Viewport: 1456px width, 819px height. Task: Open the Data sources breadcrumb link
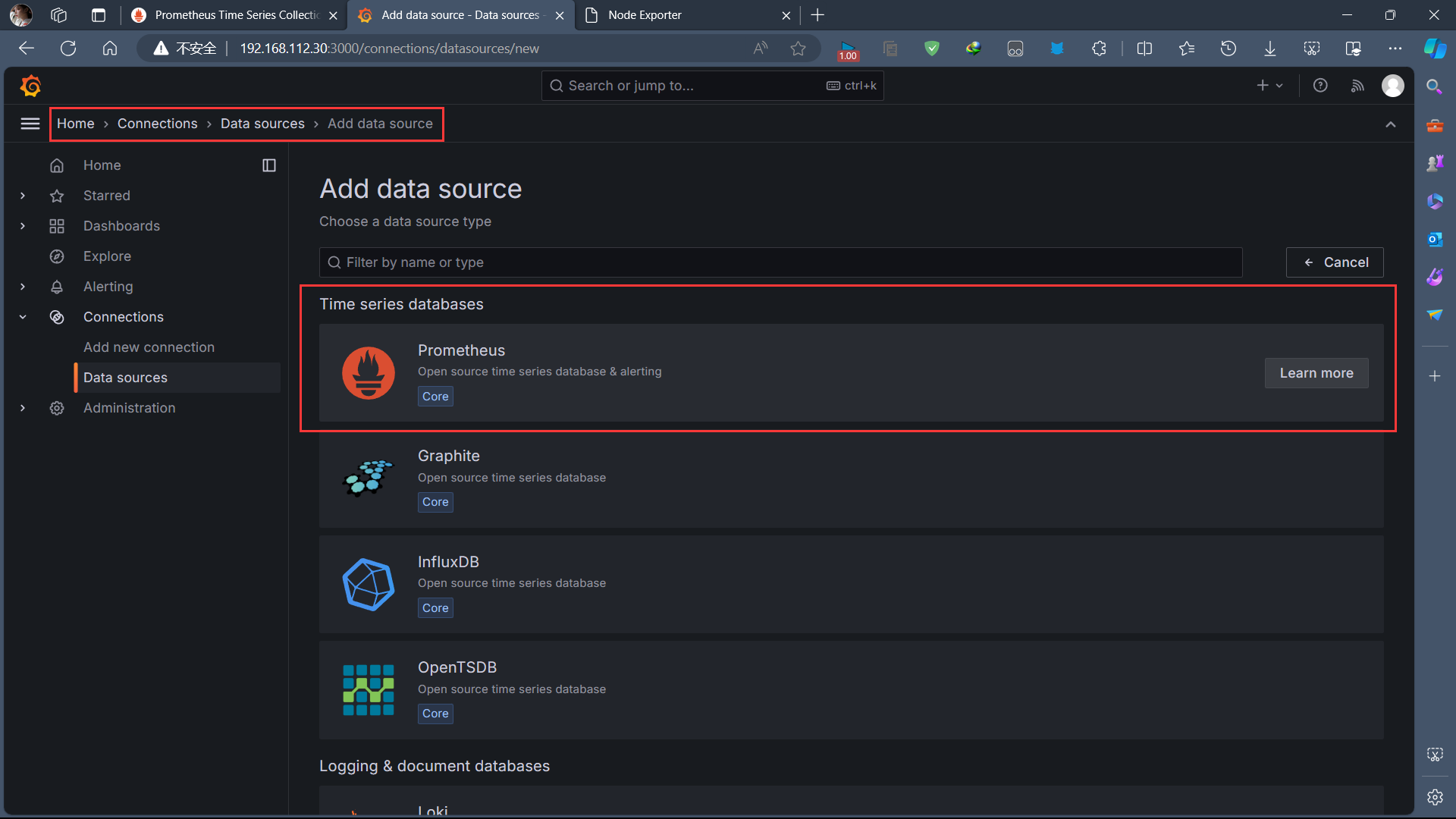262,124
